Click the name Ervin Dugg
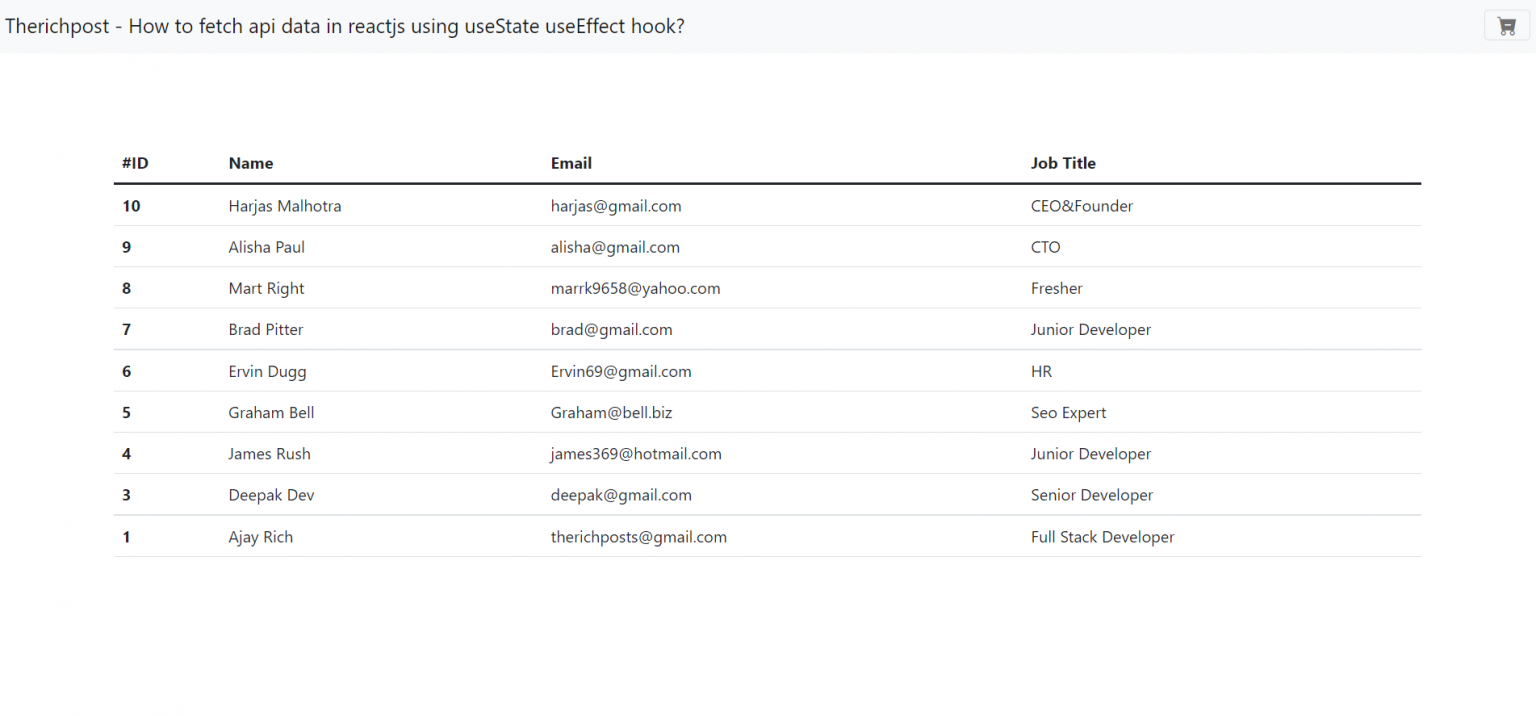Image resolution: width=1536 pixels, height=716 pixels. [x=268, y=371]
